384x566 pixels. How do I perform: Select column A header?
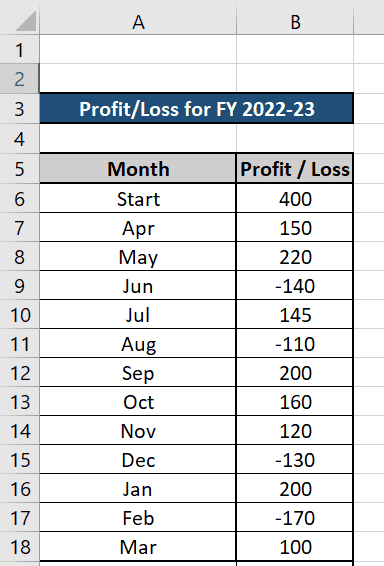click(138, 21)
